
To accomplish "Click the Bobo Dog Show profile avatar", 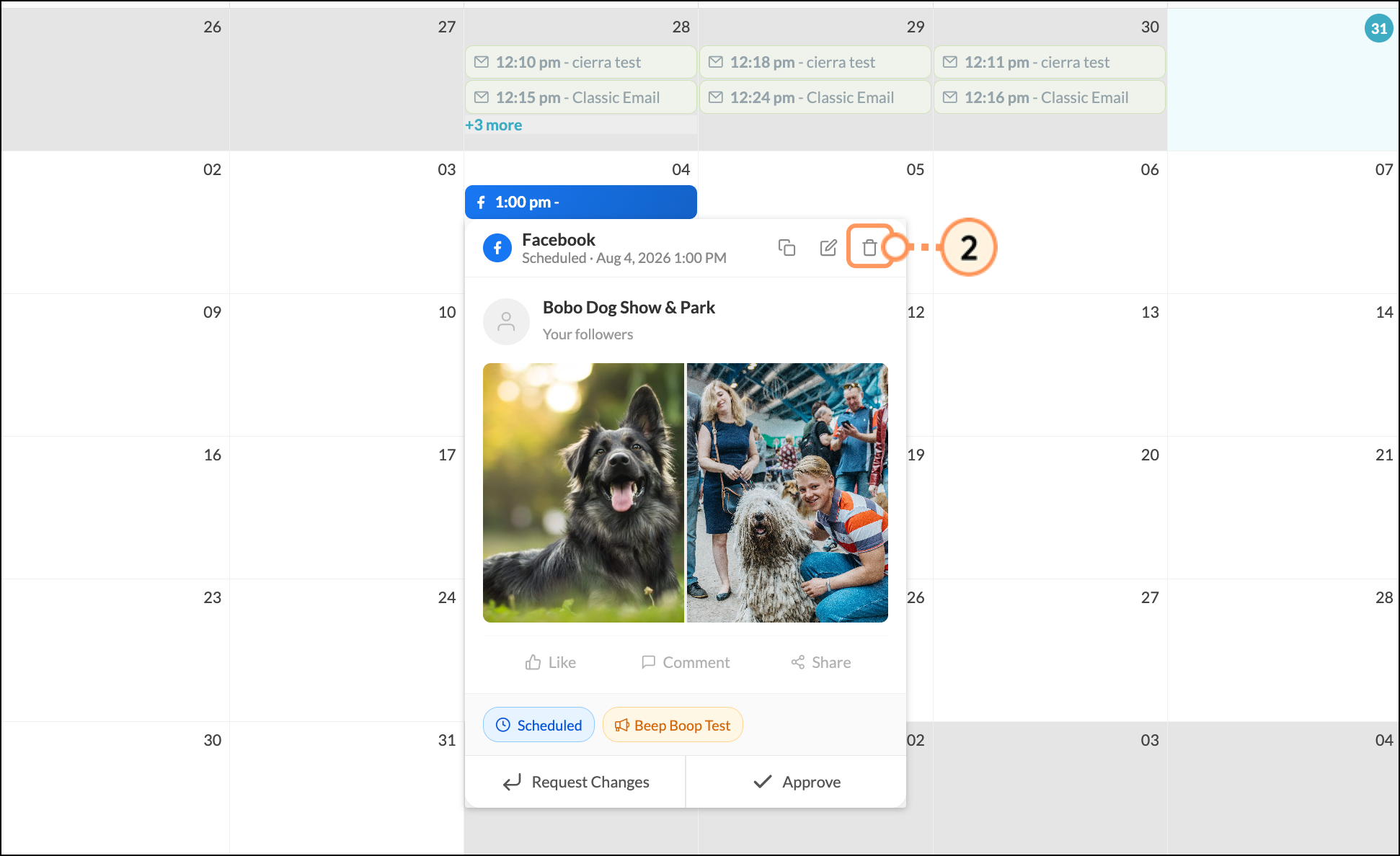I will (x=506, y=321).
